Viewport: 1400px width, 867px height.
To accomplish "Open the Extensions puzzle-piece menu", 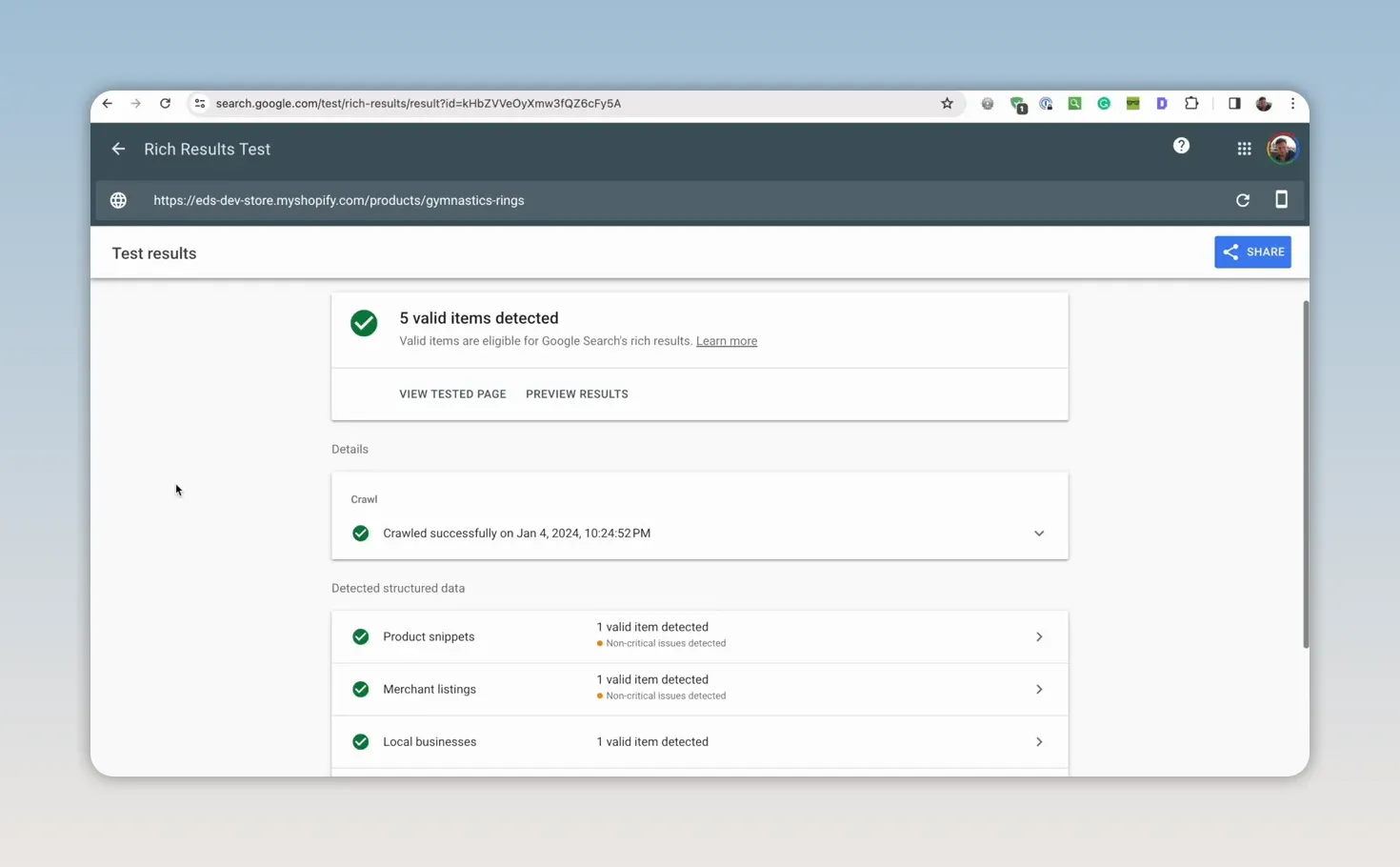I will click(x=1191, y=104).
